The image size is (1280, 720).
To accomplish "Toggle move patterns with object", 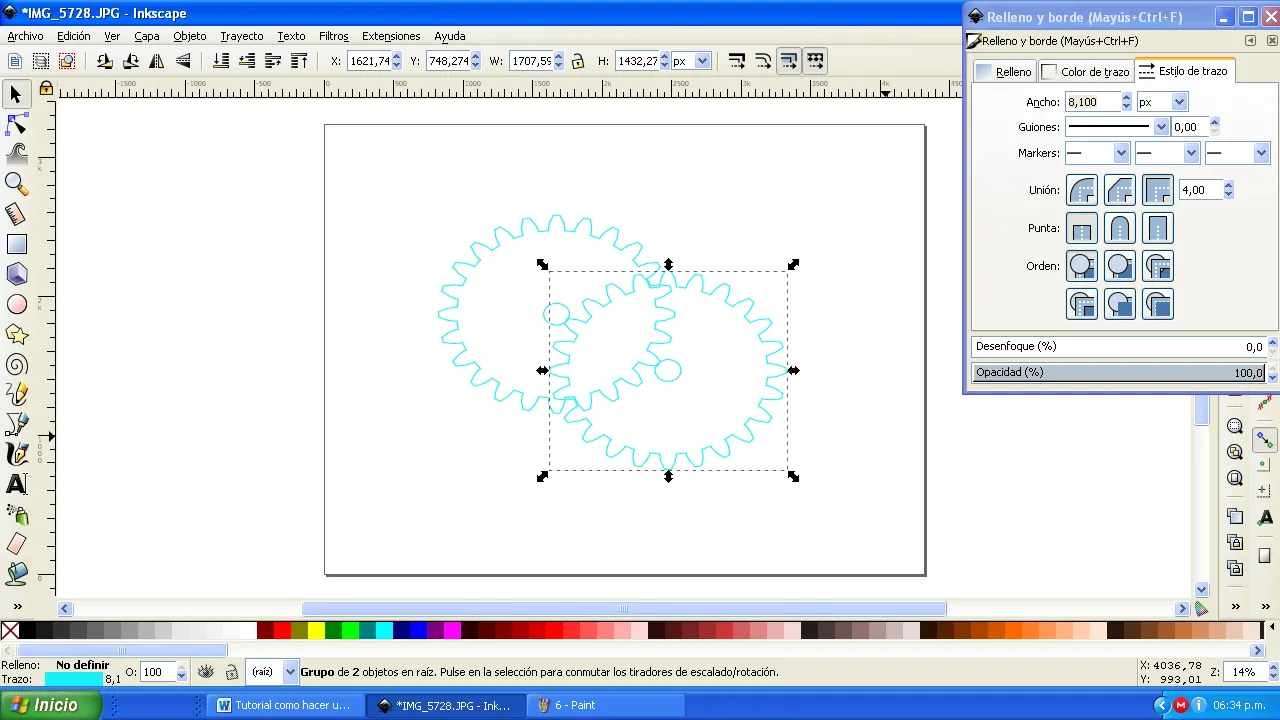I will click(815, 61).
